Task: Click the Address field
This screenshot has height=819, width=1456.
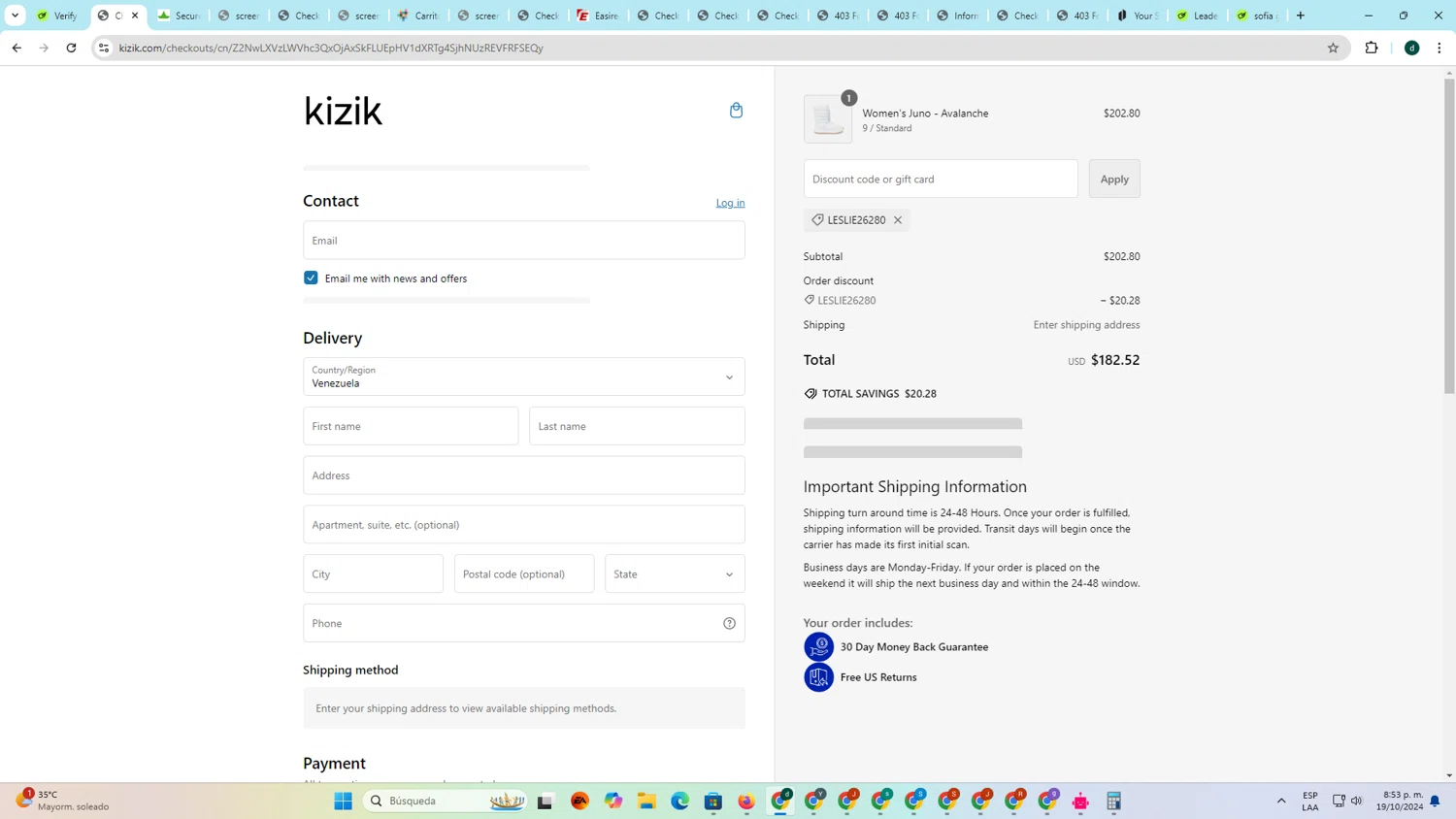Action: click(x=524, y=475)
